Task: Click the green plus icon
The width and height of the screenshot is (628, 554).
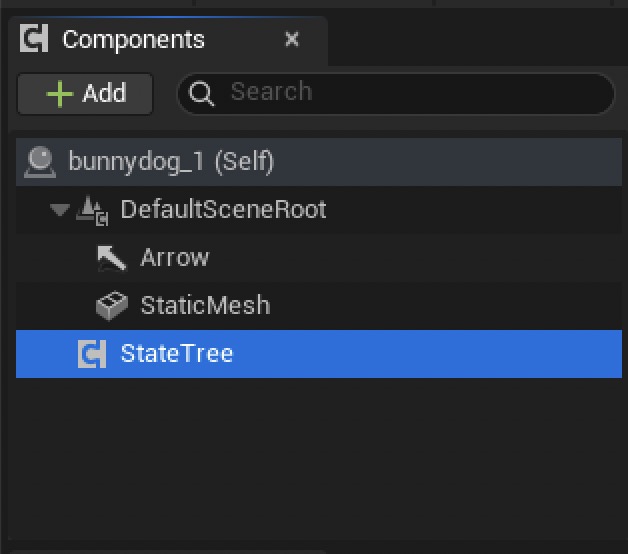Action: coord(60,94)
